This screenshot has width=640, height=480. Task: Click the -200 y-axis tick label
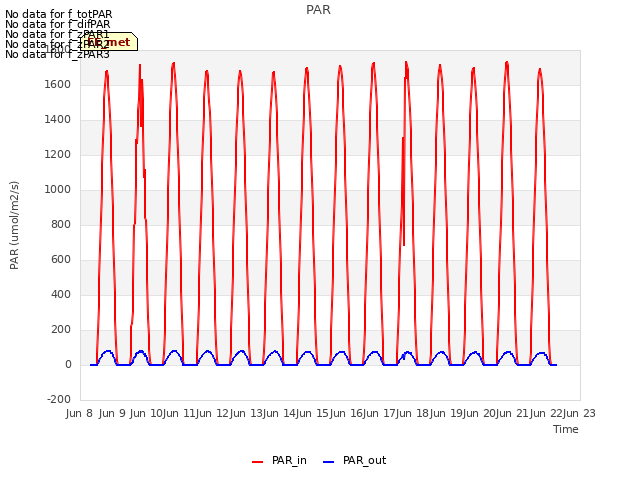[x=59, y=399]
